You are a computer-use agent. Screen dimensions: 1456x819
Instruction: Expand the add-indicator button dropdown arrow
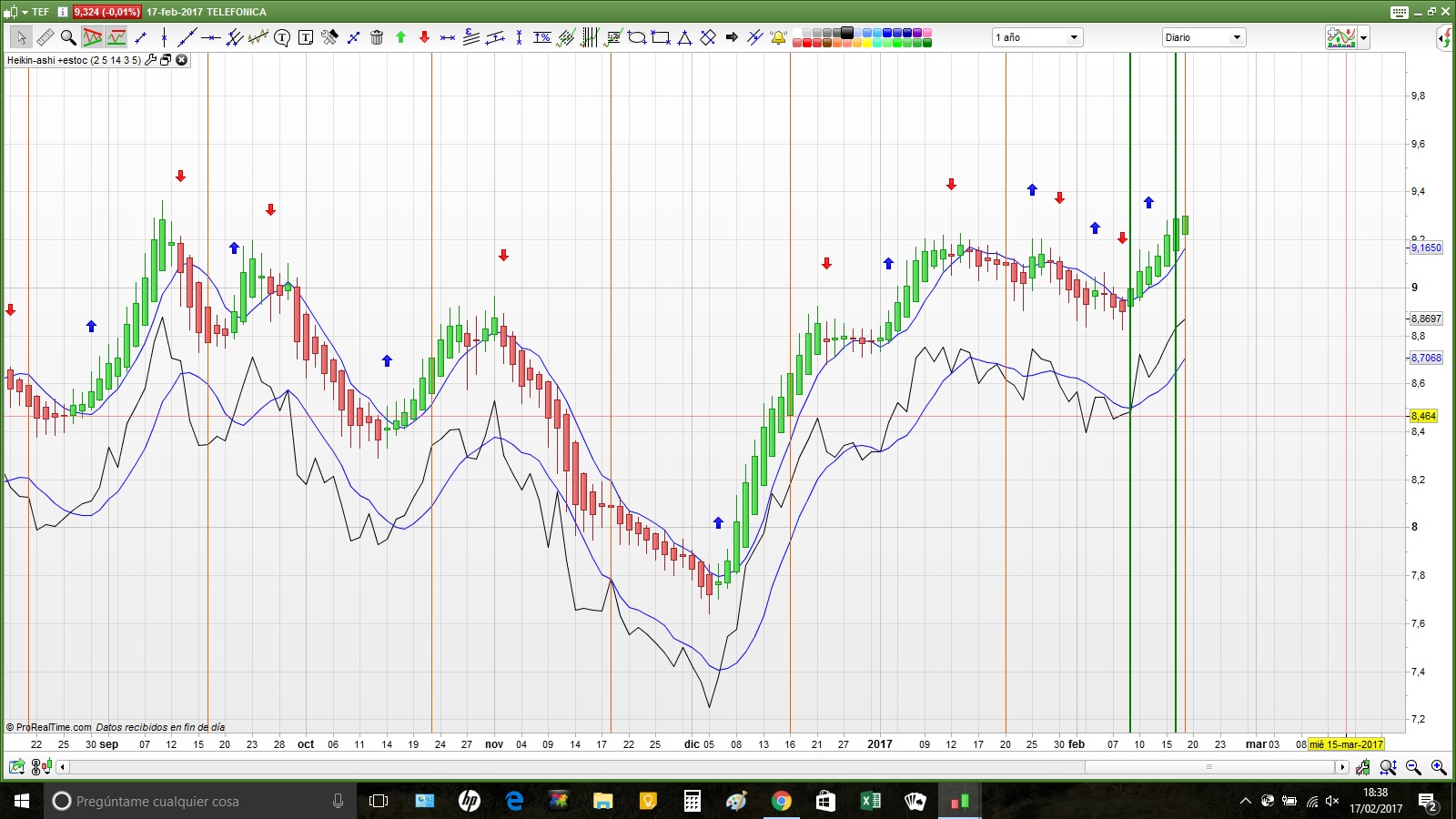click(1363, 38)
